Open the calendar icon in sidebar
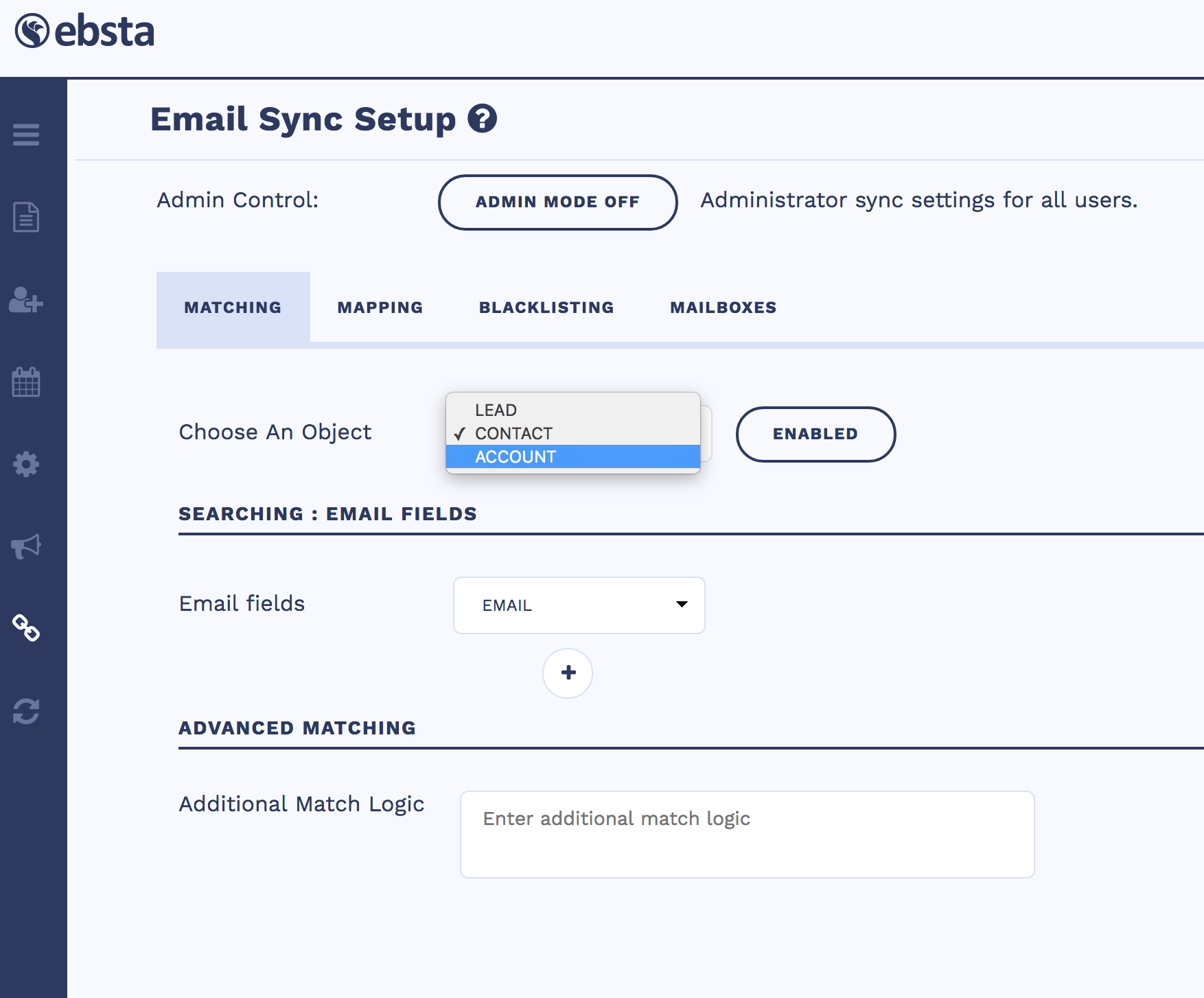The image size is (1204, 998). coord(26,382)
